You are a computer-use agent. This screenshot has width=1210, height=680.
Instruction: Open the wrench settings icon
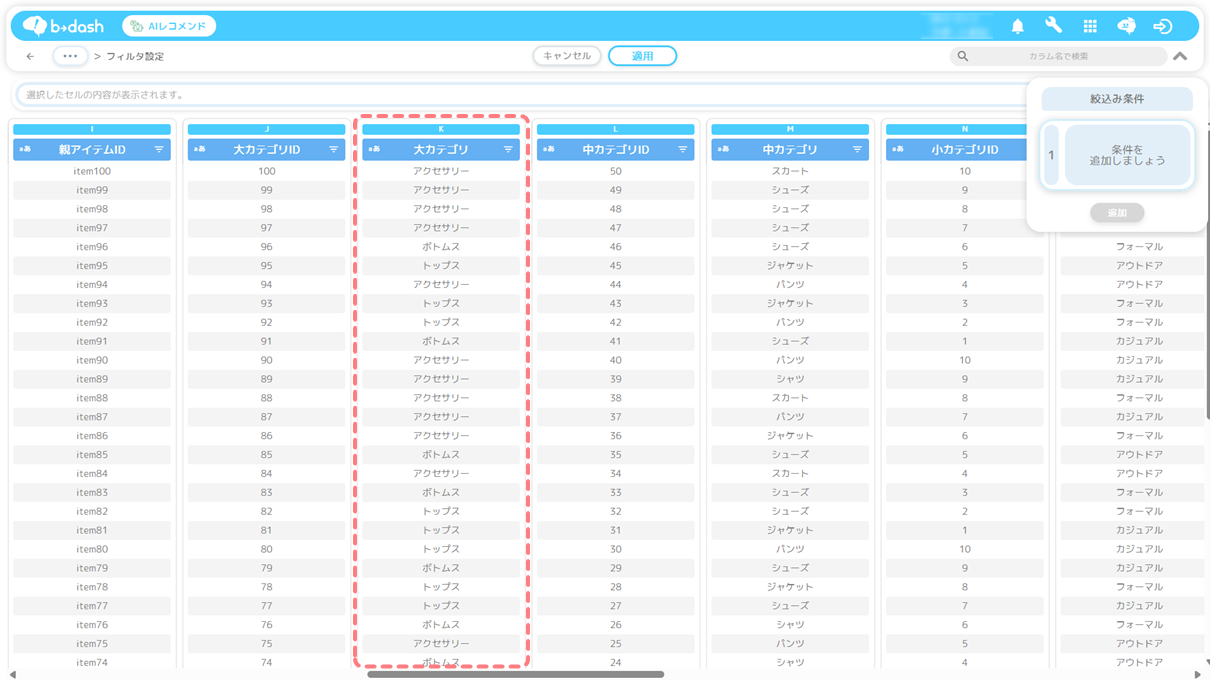(x=1053, y=26)
